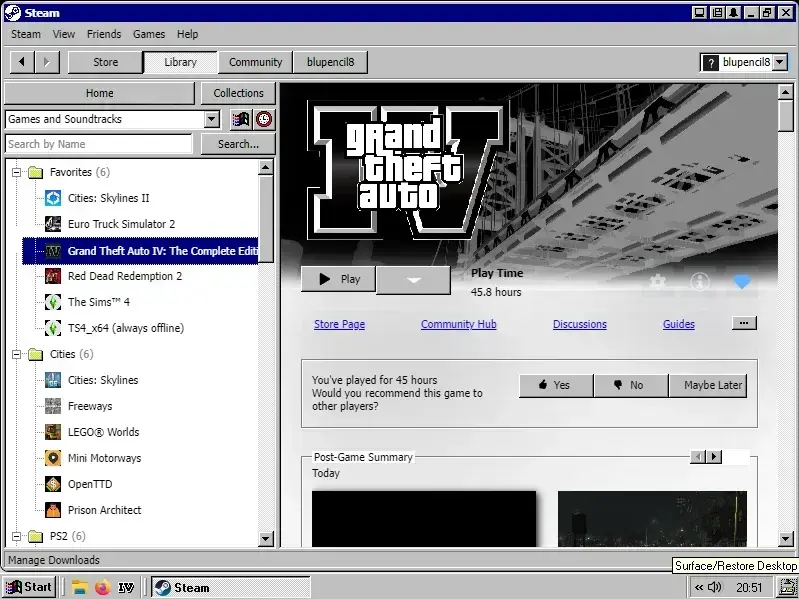This screenshot has width=799, height=599.
Task: Open the Games menu
Action: pyautogui.click(x=149, y=34)
